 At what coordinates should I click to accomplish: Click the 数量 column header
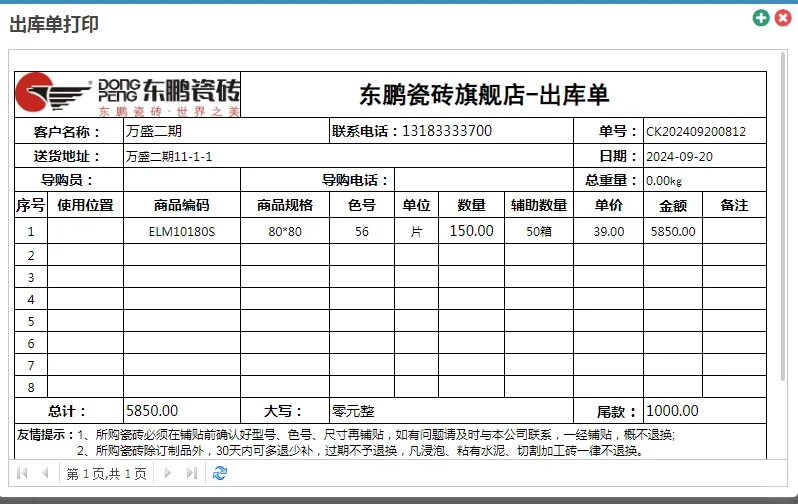[471, 205]
